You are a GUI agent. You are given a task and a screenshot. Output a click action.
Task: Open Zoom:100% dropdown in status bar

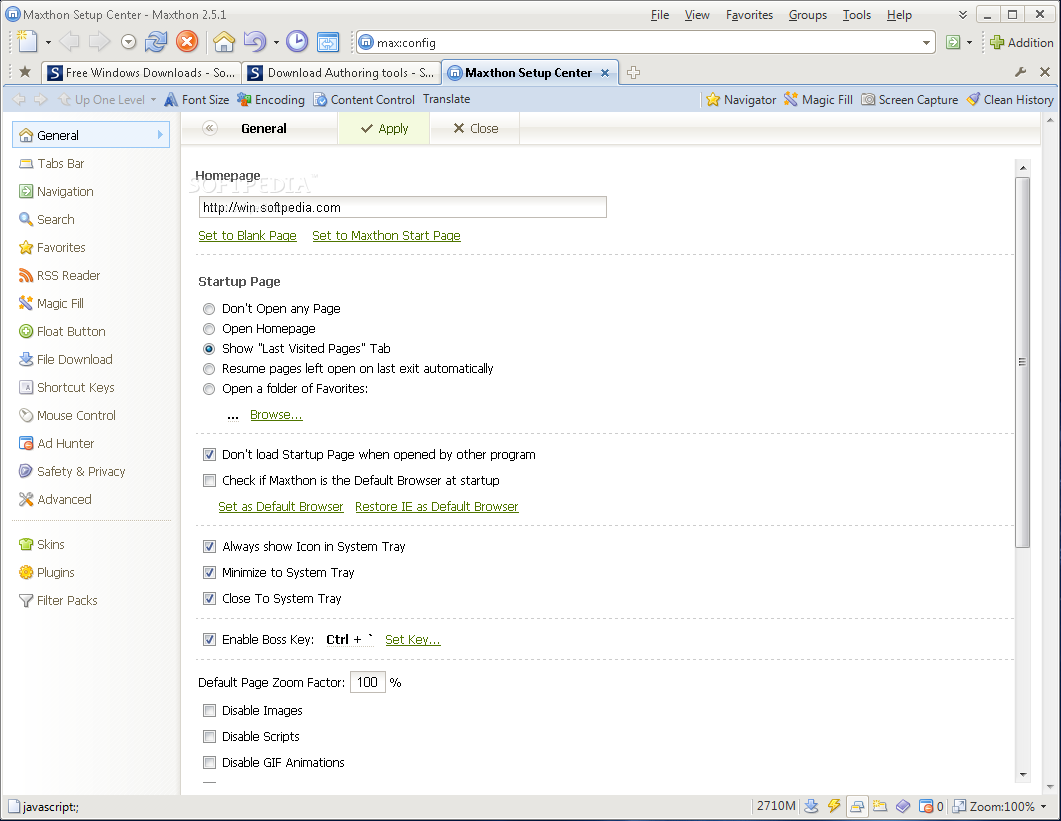pos(1043,806)
